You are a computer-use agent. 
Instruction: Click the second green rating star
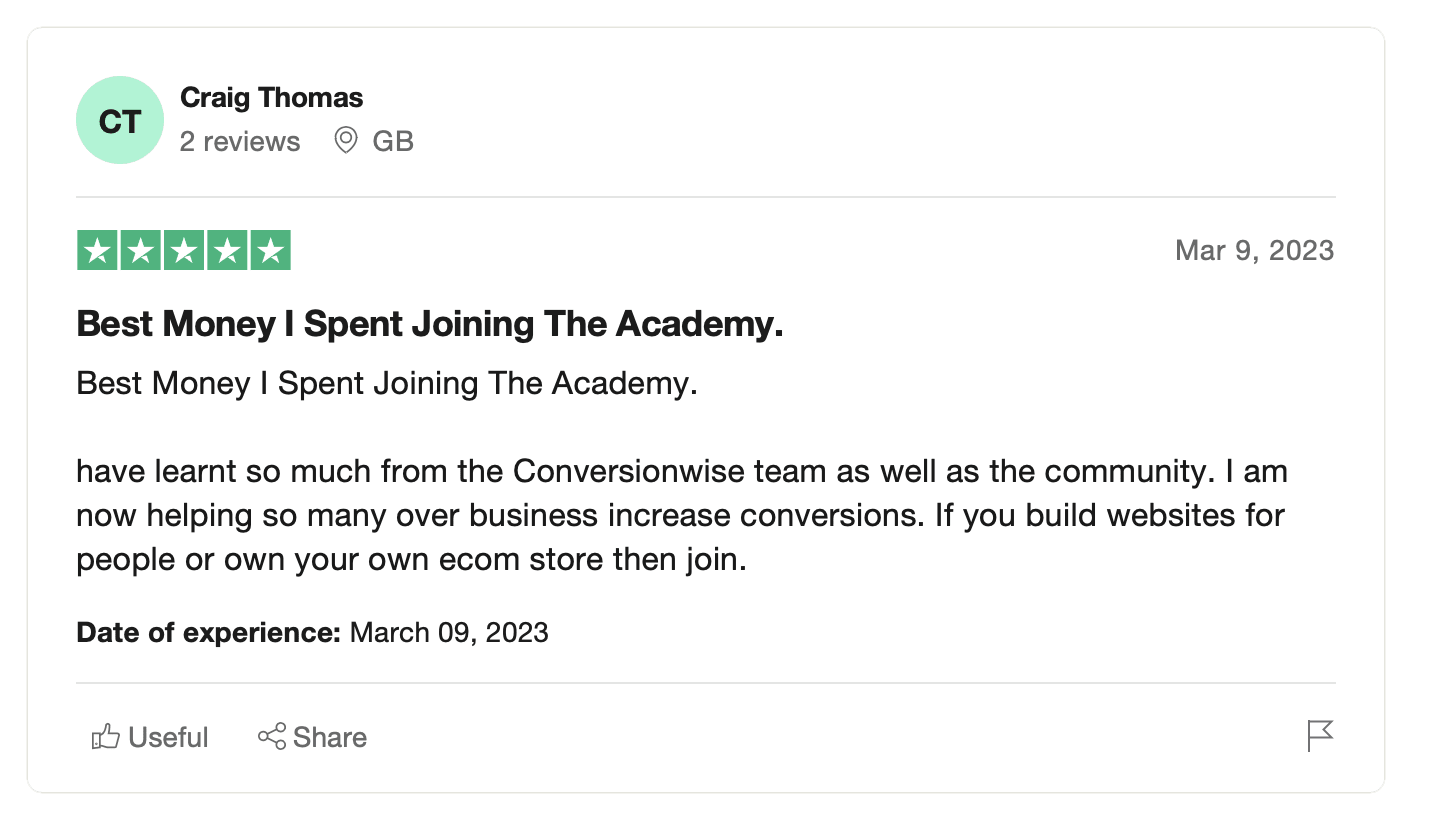pos(140,251)
